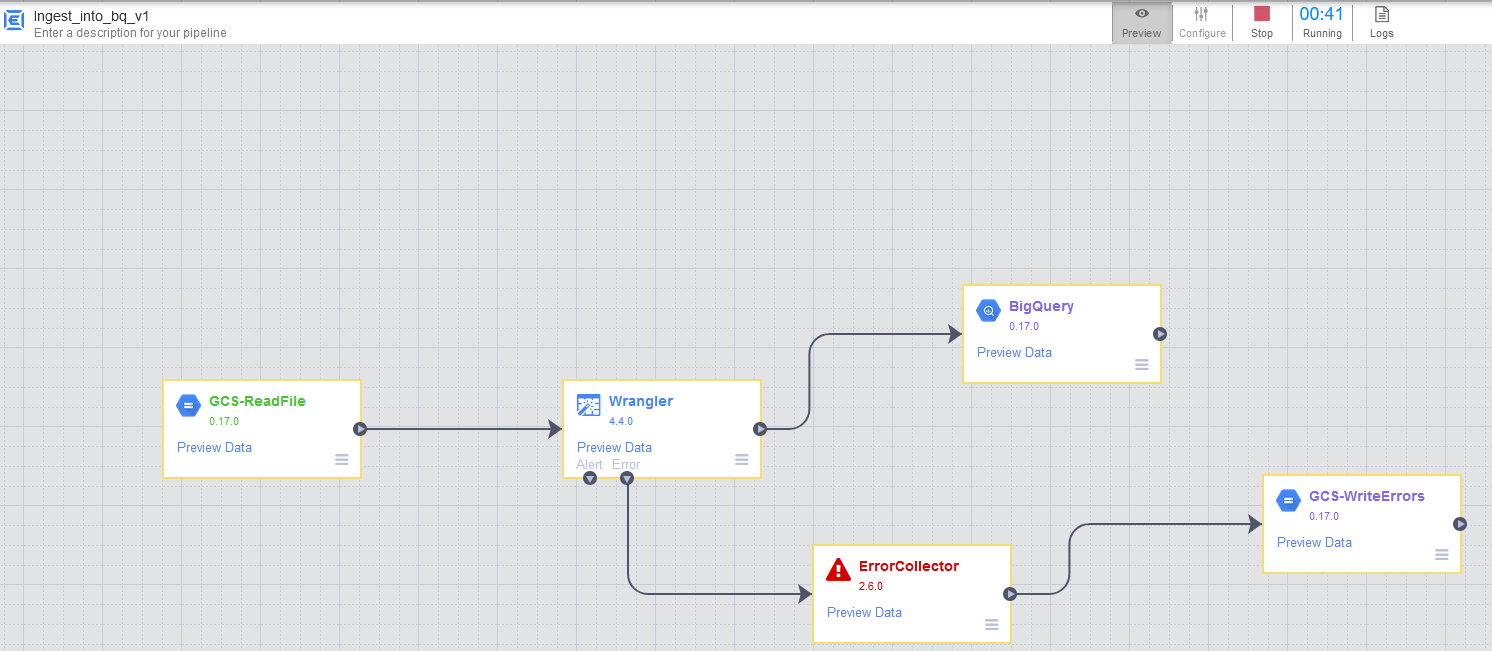Image resolution: width=1492 pixels, height=651 pixels.
Task: Open Preview Data on BigQuery node
Action: pyautogui.click(x=1014, y=352)
